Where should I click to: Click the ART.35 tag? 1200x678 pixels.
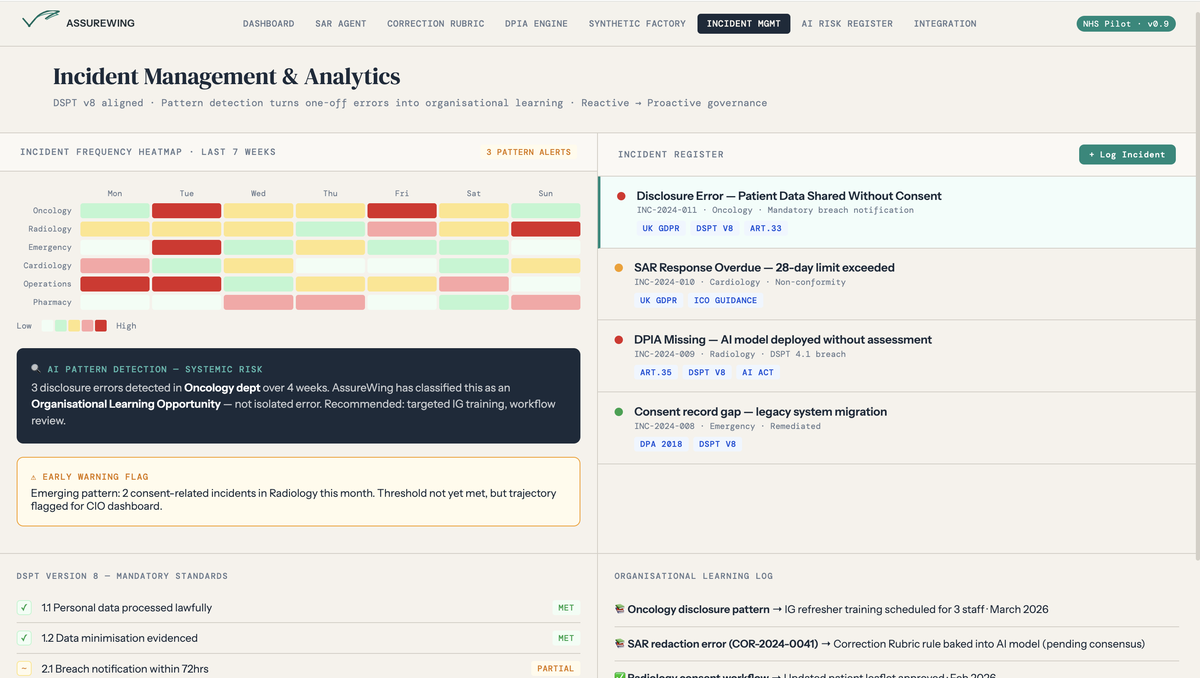656,372
